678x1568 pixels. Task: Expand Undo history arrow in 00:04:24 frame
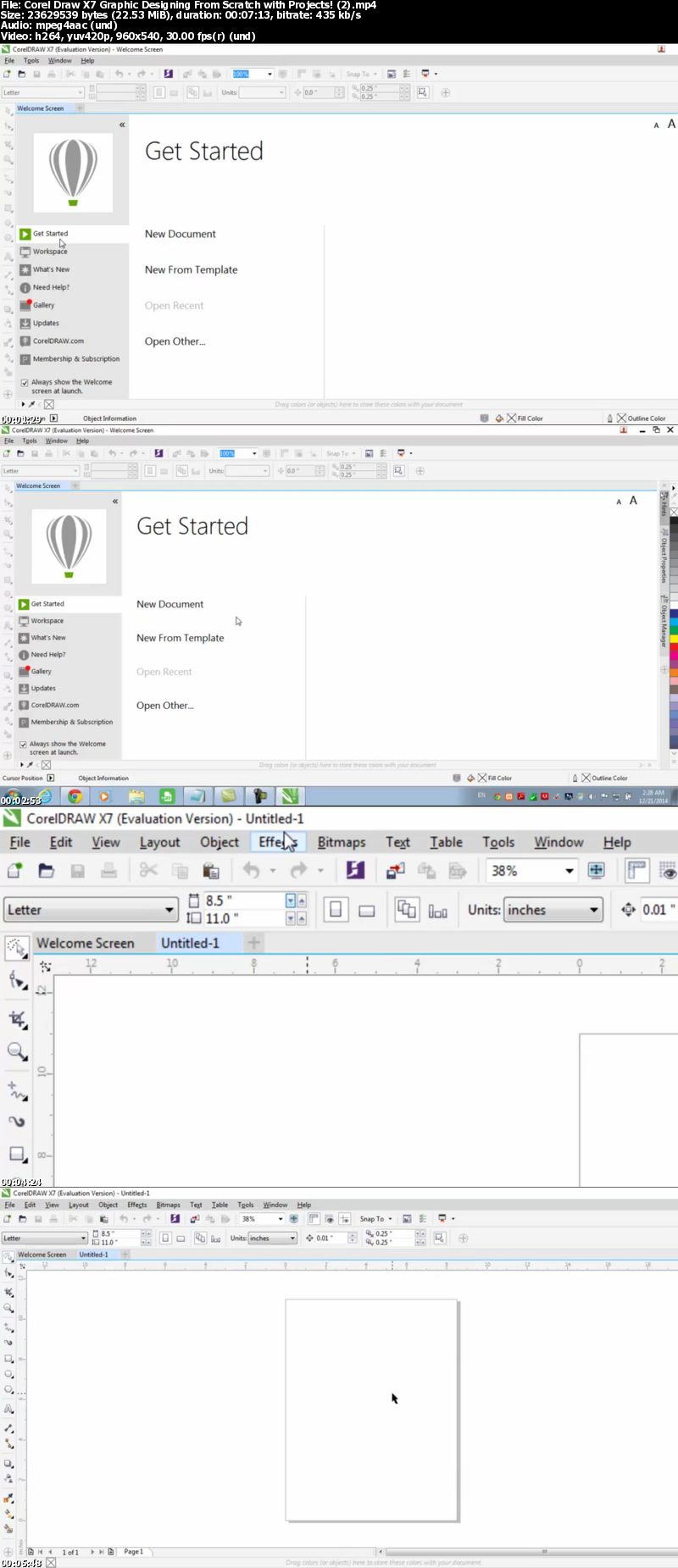272,871
